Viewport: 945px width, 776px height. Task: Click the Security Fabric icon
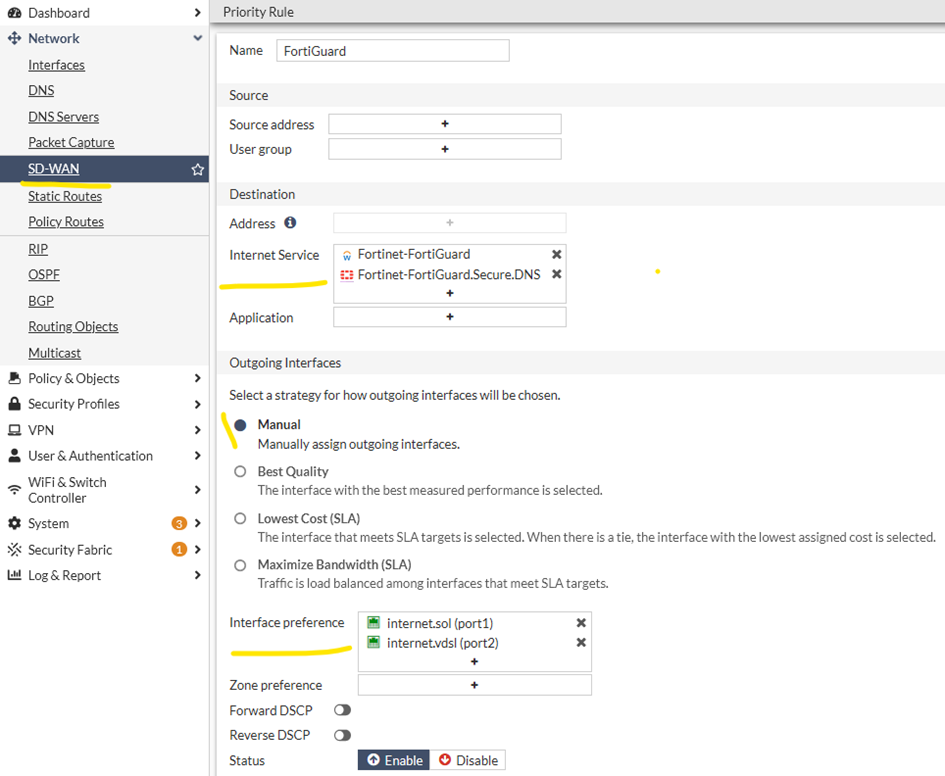[x=14, y=549]
